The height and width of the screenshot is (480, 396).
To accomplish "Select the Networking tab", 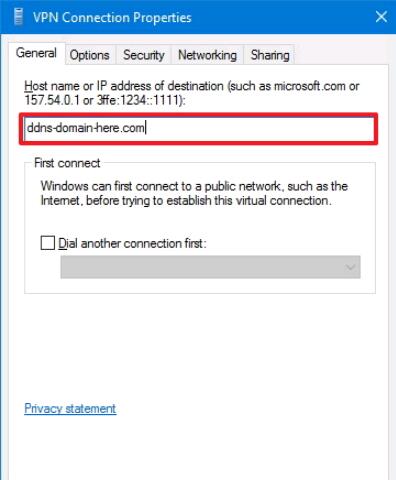I will (207, 55).
